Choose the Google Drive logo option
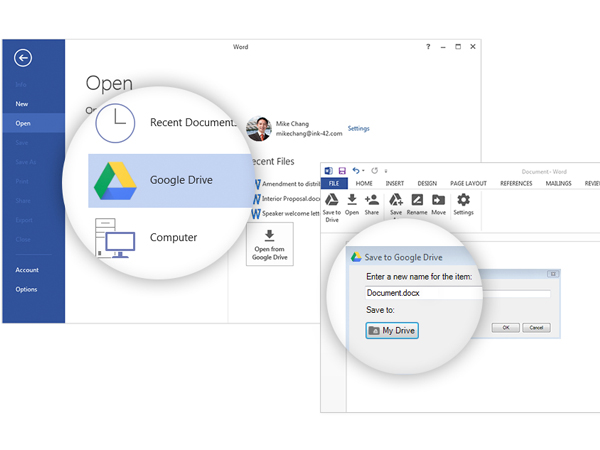Viewport: 600px width, 450px height. tap(115, 181)
